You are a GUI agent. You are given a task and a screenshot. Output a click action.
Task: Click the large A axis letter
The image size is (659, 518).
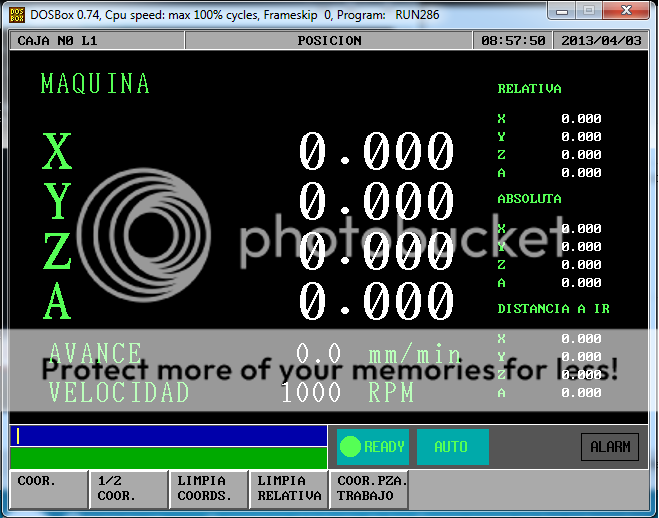[57, 301]
